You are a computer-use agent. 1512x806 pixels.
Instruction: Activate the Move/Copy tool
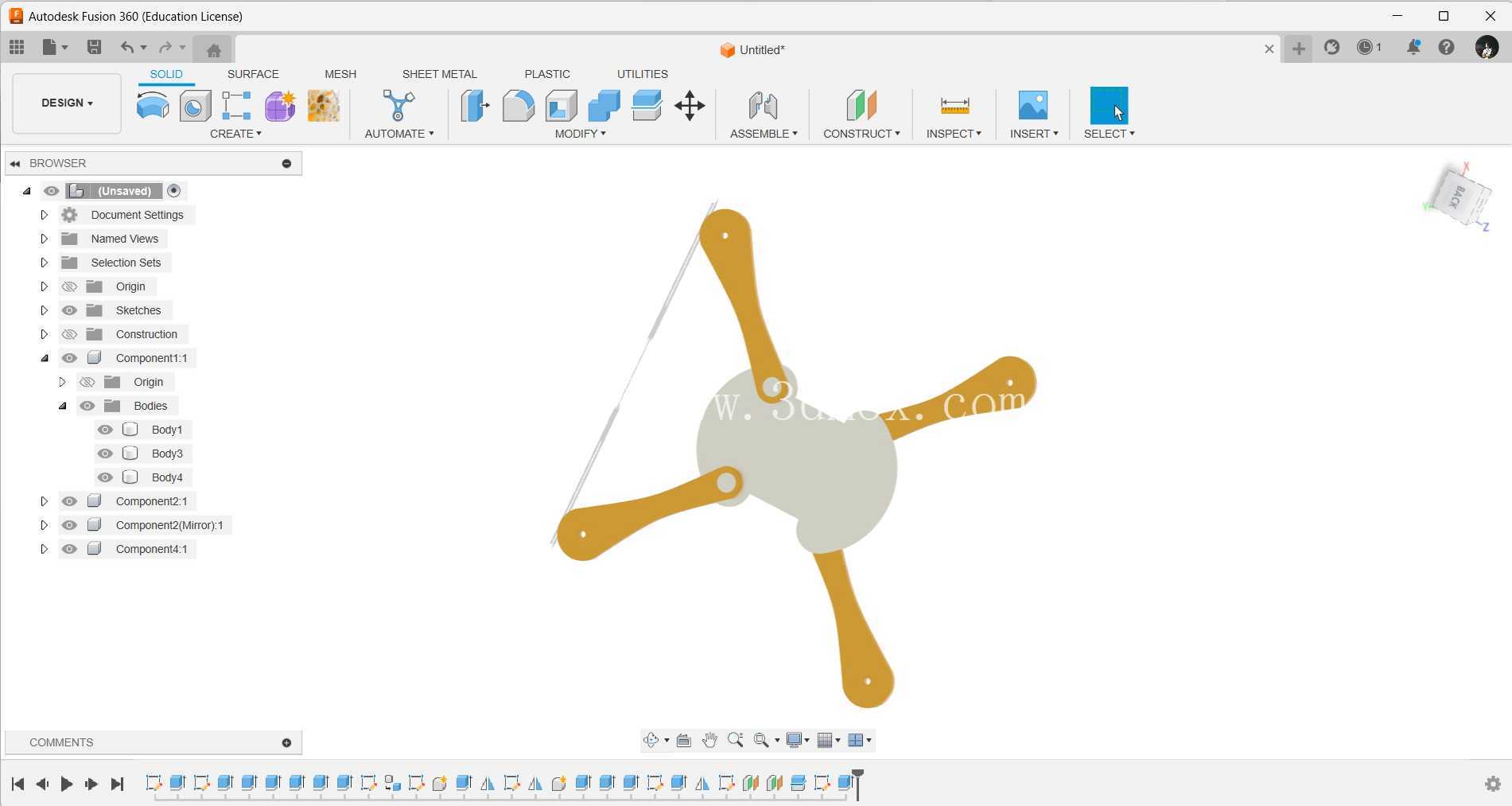click(690, 105)
